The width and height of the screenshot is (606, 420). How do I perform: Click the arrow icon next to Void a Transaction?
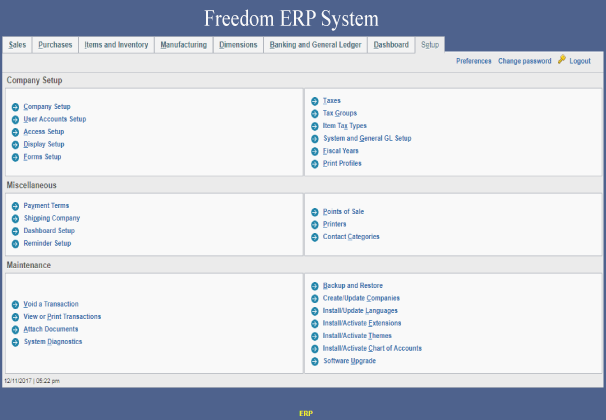click(x=15, y=304)
